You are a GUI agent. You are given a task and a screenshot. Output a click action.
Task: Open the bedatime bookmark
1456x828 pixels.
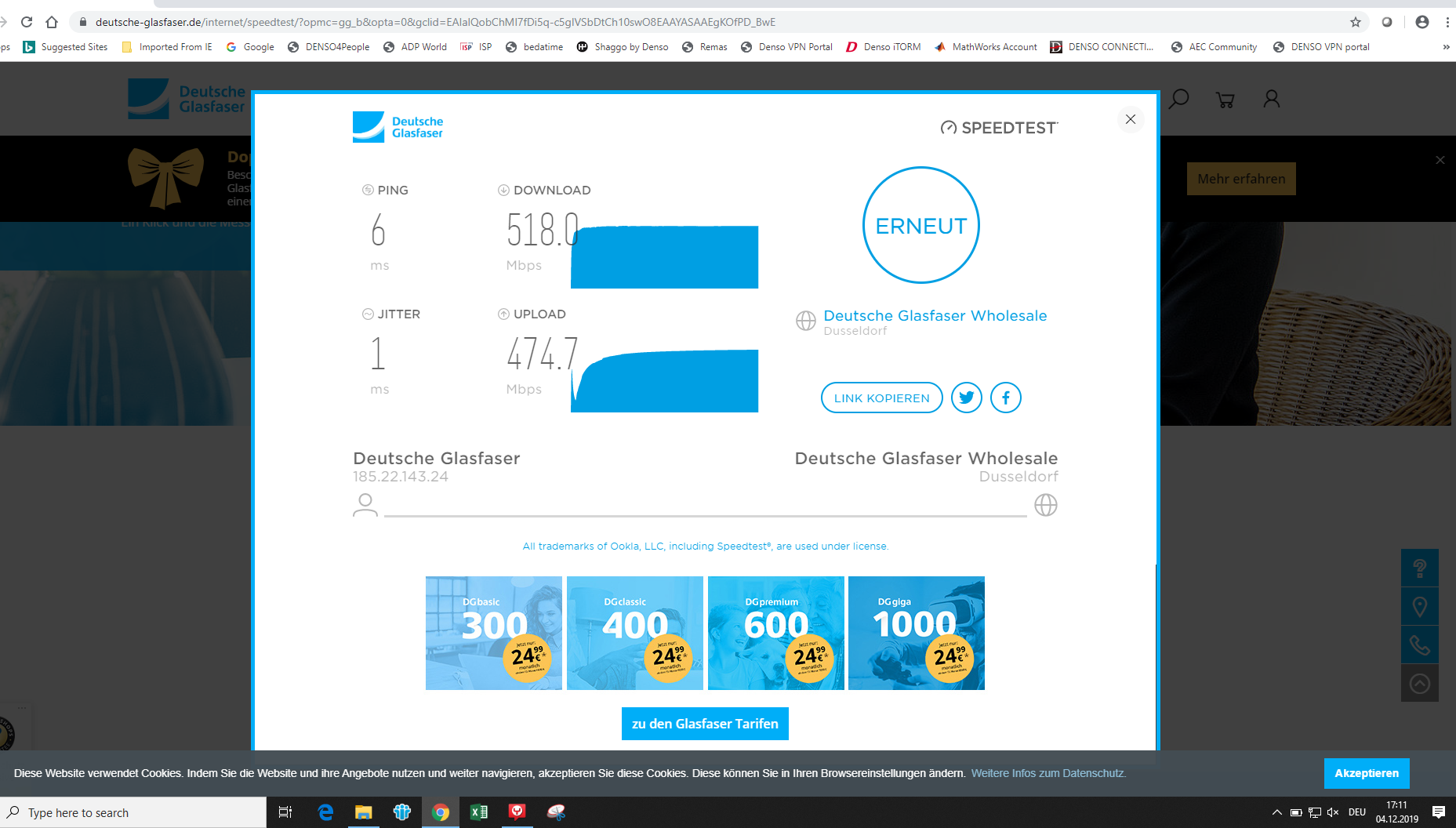point(535,47)
